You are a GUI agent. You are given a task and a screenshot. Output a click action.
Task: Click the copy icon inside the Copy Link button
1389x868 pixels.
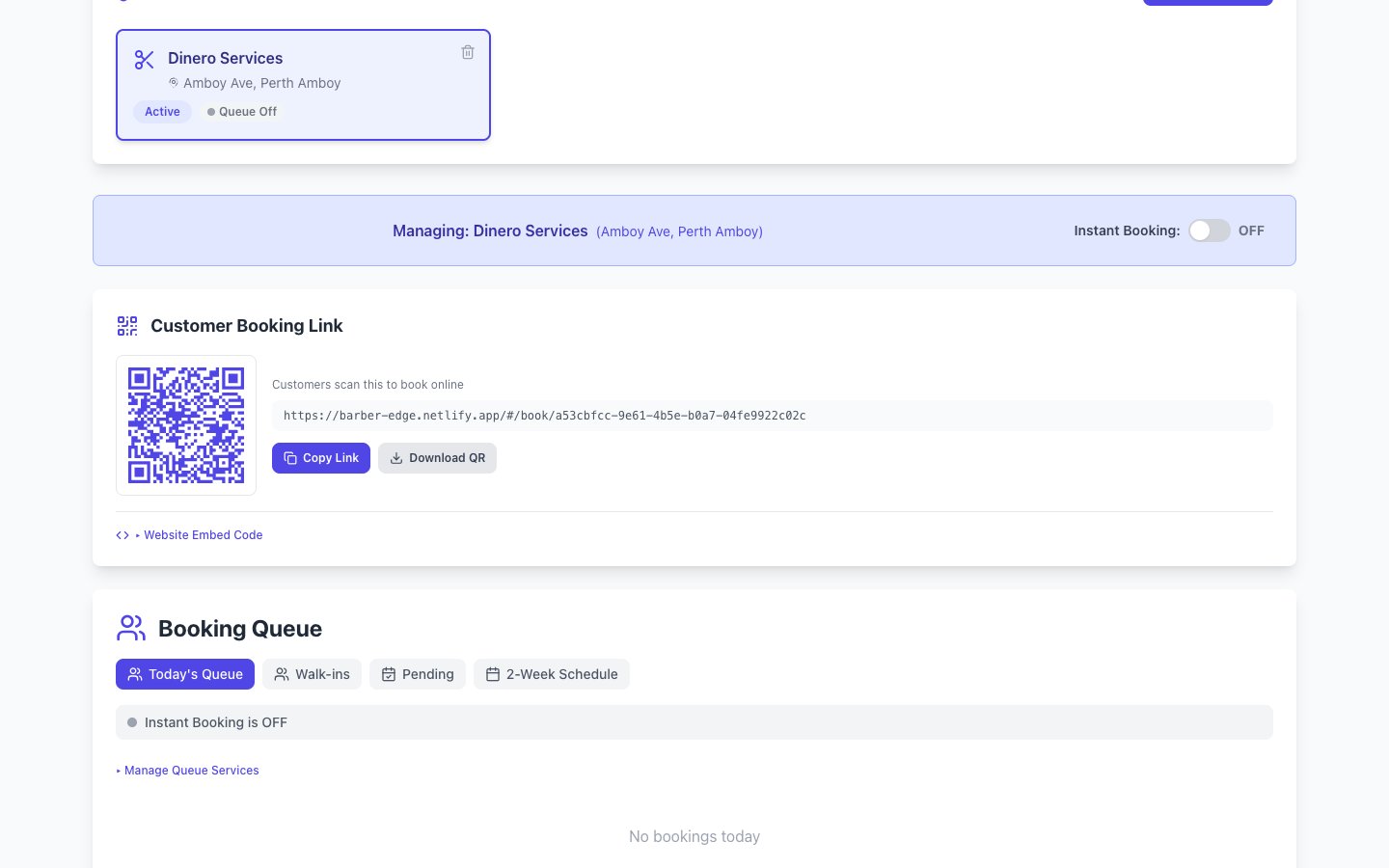pos(291,458)
